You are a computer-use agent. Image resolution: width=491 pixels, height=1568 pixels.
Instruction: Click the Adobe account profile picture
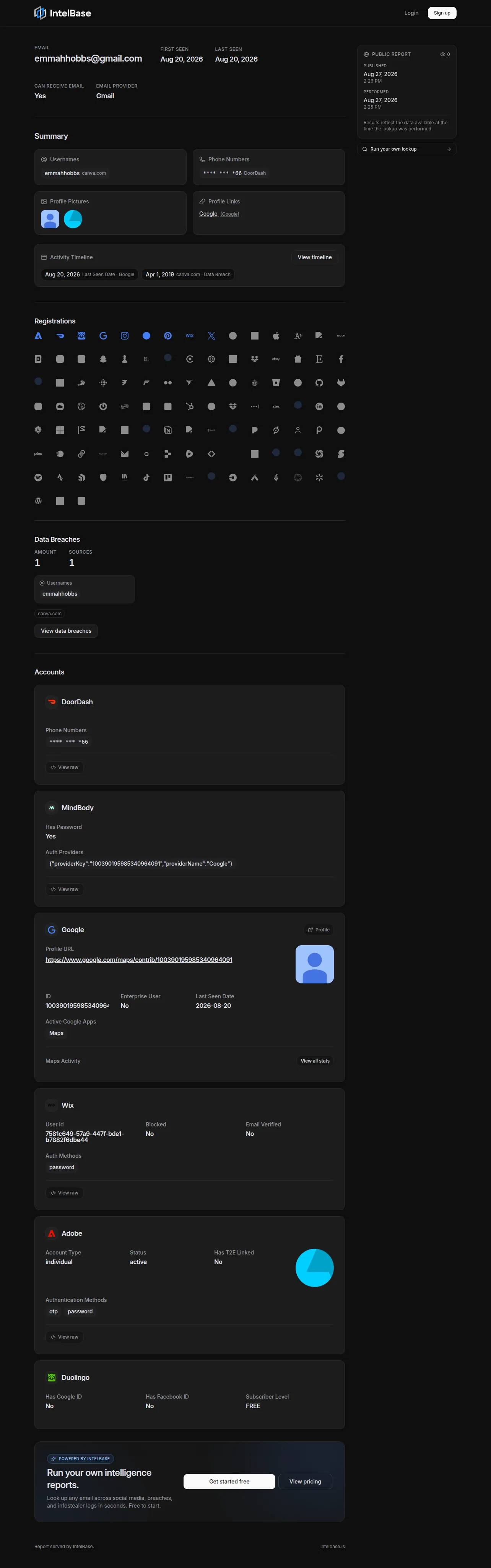315,1268
